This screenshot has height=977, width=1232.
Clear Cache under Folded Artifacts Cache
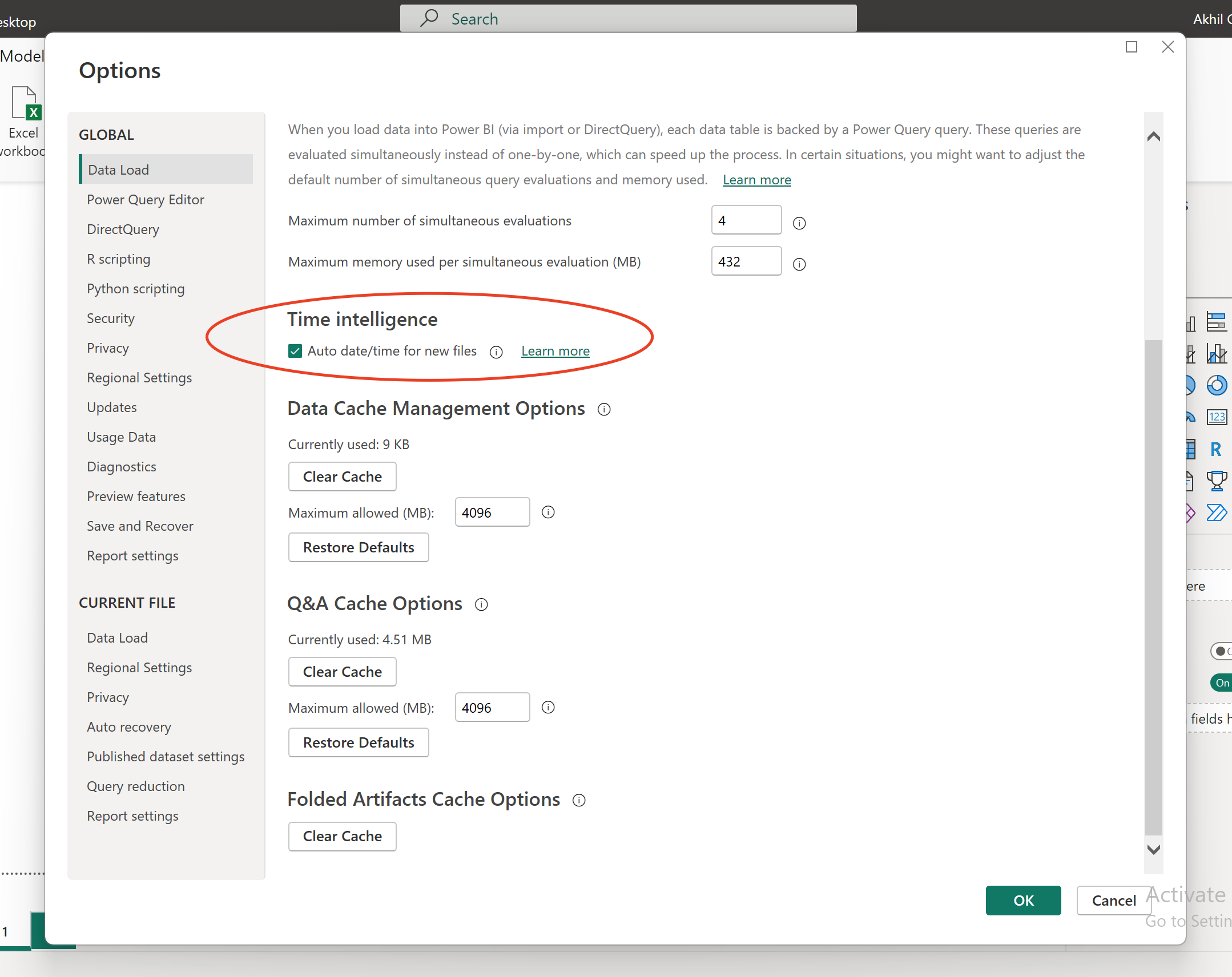[343, 837]
